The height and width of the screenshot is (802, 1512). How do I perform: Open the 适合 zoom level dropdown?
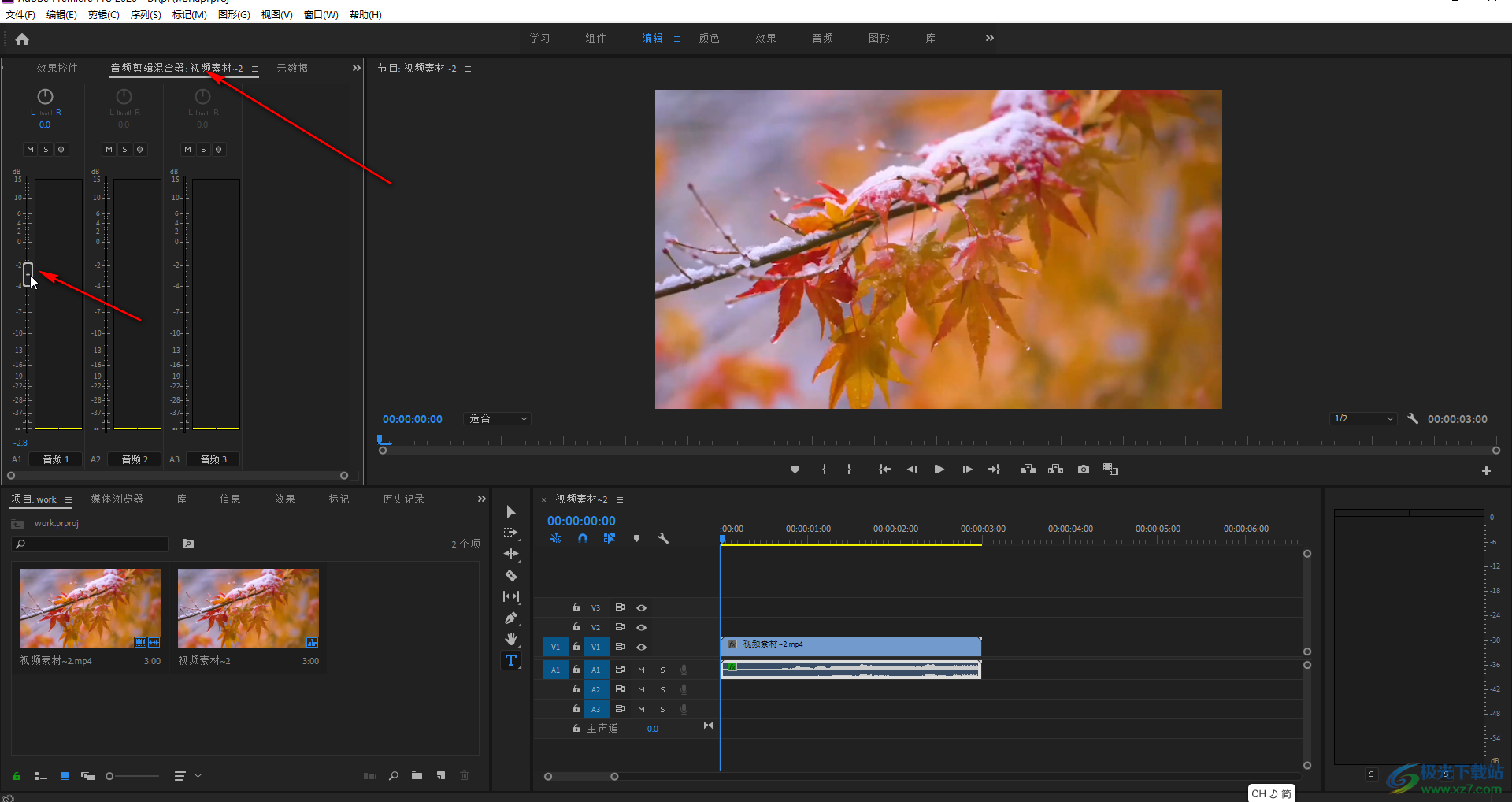497,418
